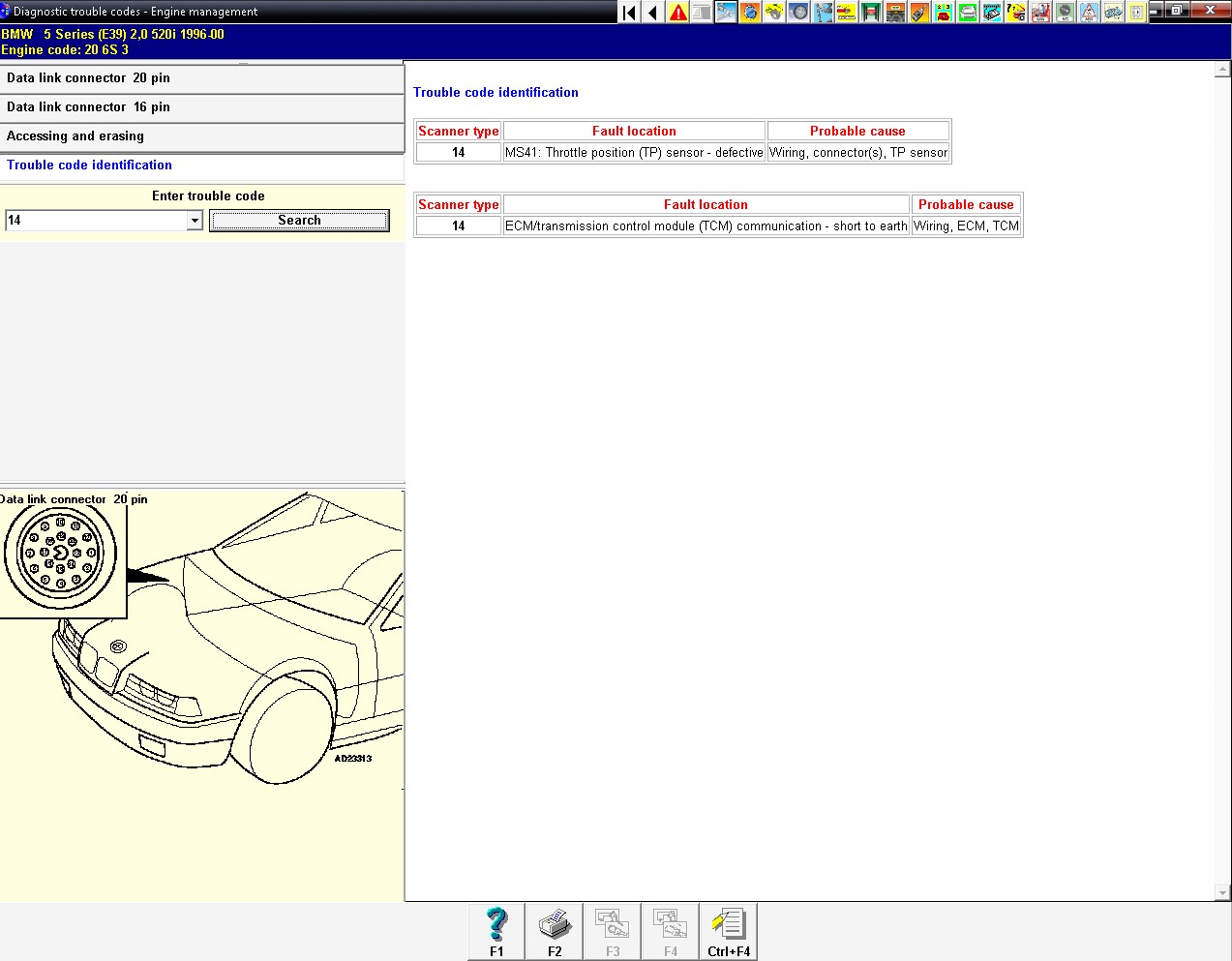Screen dimensions: 1232x961
Task: Click the 'Enter trouble code' label
Action: click(208, 196)
